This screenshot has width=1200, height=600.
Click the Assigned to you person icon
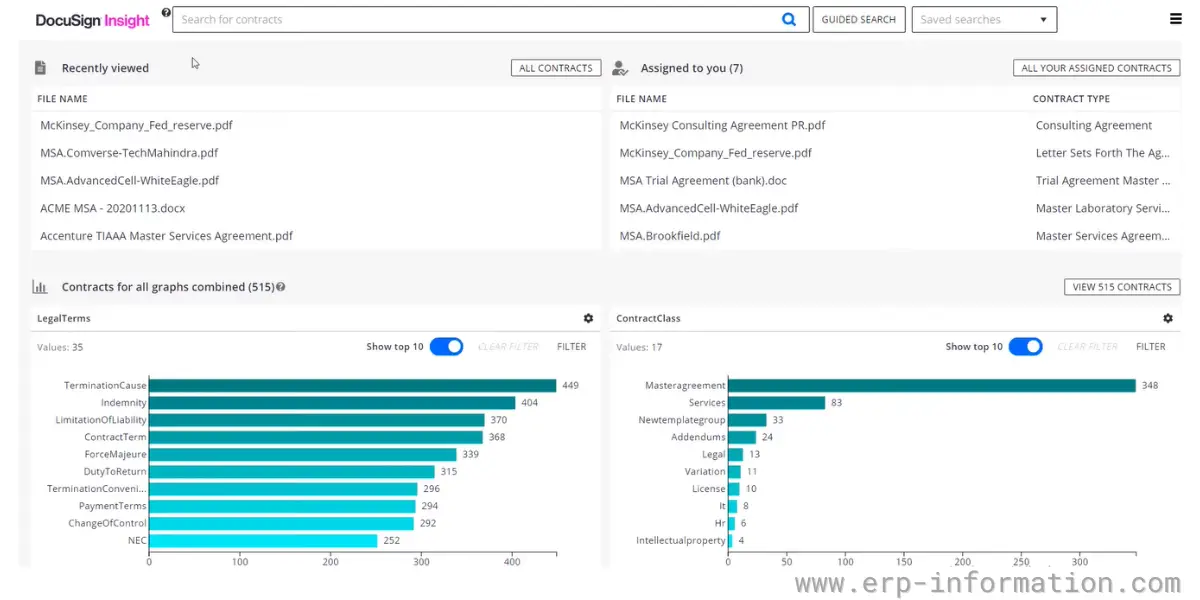620,68
